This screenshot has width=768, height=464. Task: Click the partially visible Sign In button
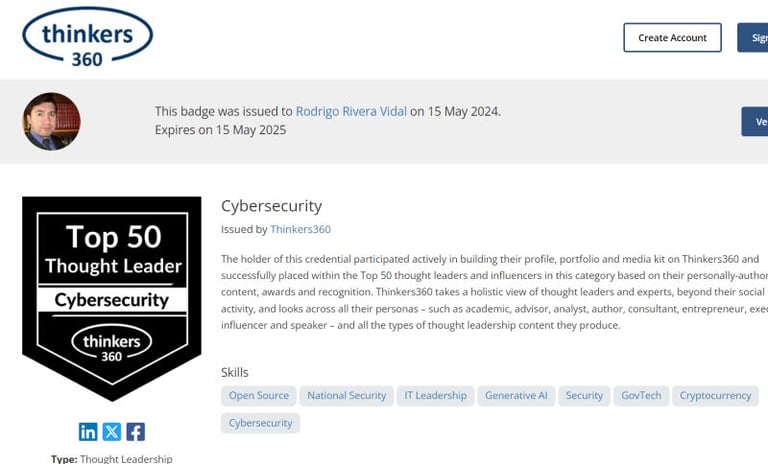(754, 38)
